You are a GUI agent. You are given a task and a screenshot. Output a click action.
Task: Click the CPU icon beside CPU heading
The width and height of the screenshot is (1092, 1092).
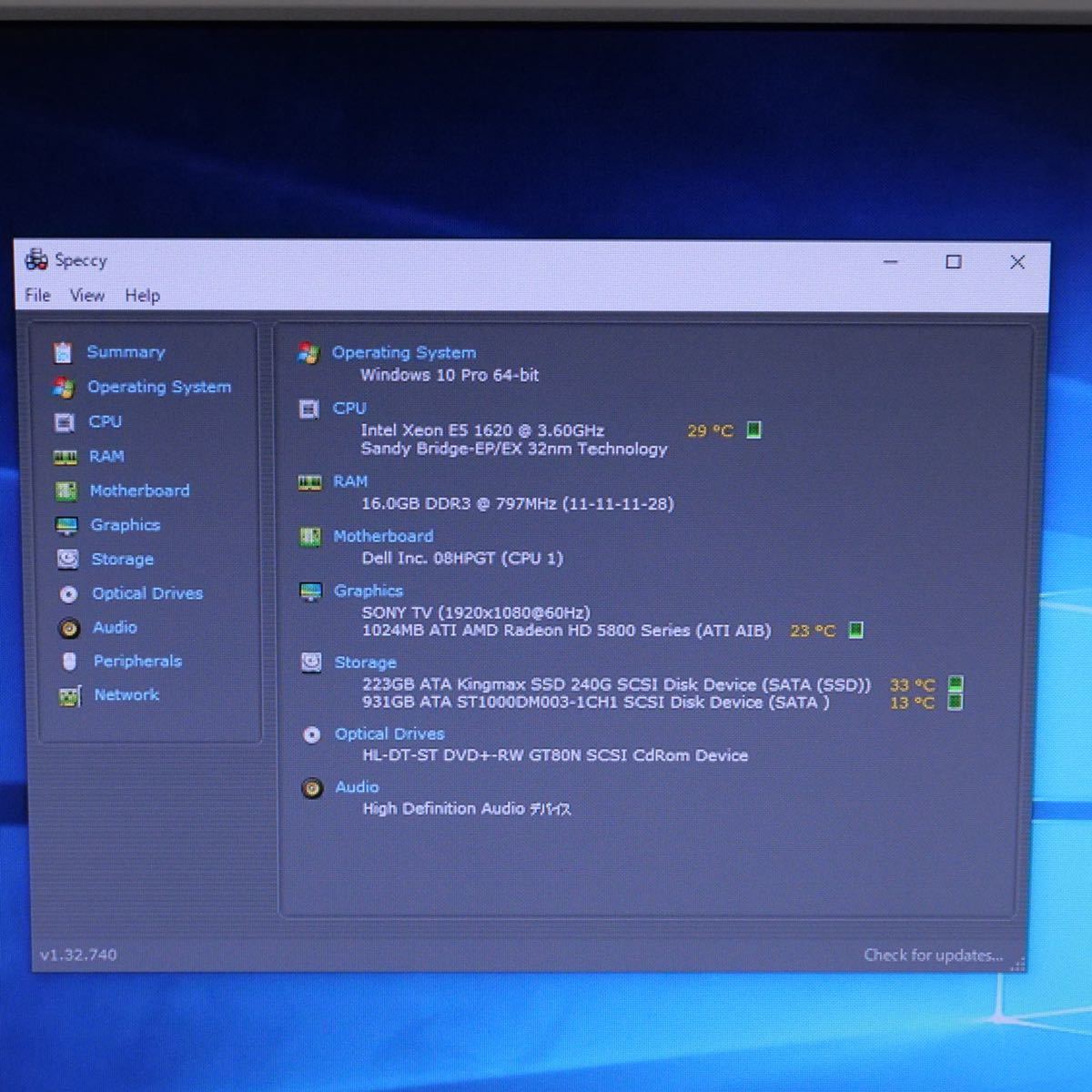[309, 409]
